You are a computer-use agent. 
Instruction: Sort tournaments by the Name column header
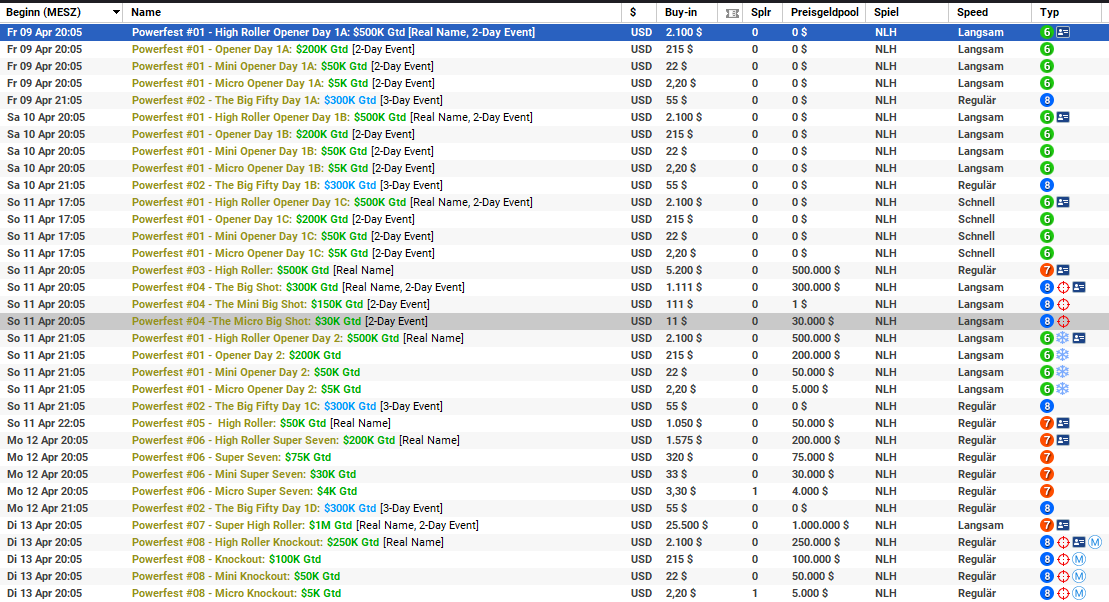[x=146, y=13]
